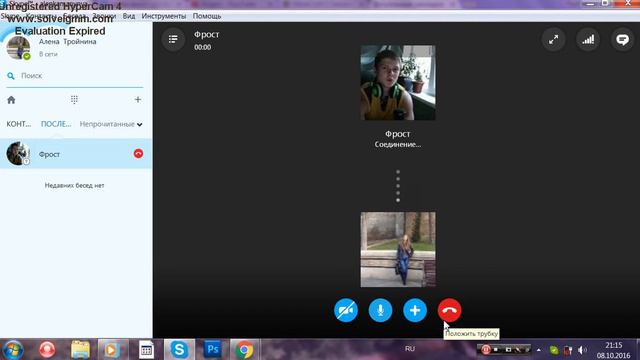Go to Skype home icon
Screen dimensions: 640x360
11,100
